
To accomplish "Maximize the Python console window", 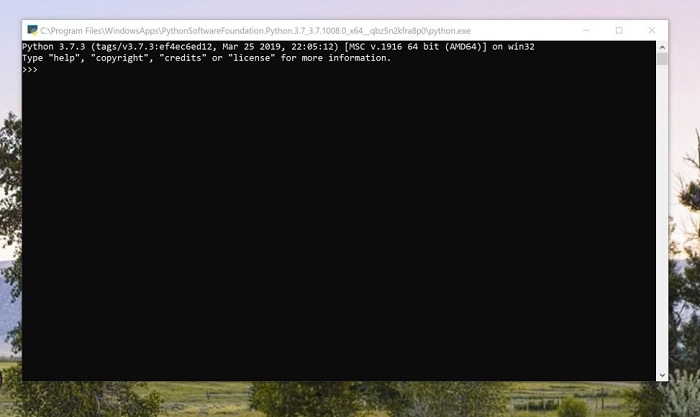I will click(x=619, y=30).
